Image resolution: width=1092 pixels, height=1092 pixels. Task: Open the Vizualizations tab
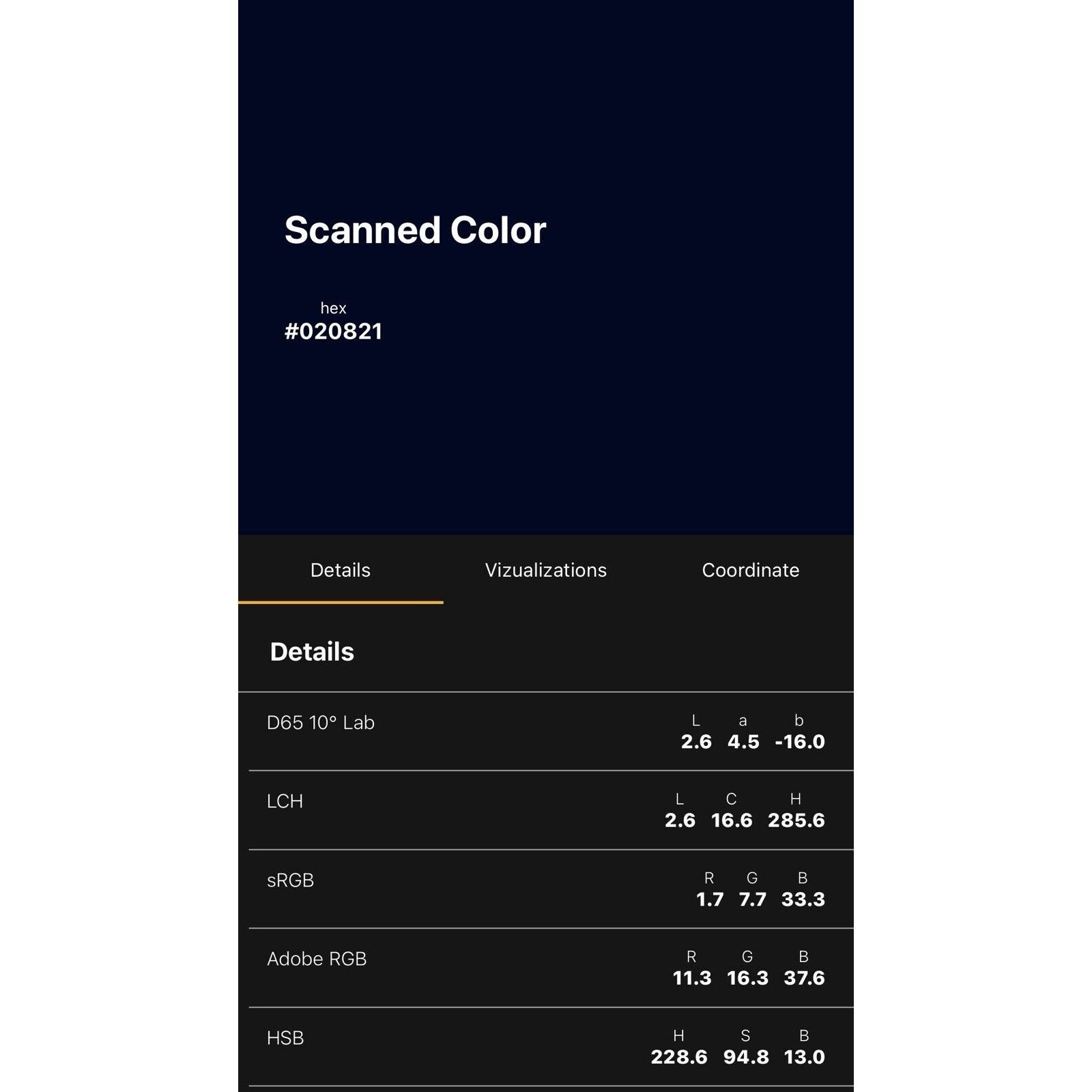click(x=545, y=570)
